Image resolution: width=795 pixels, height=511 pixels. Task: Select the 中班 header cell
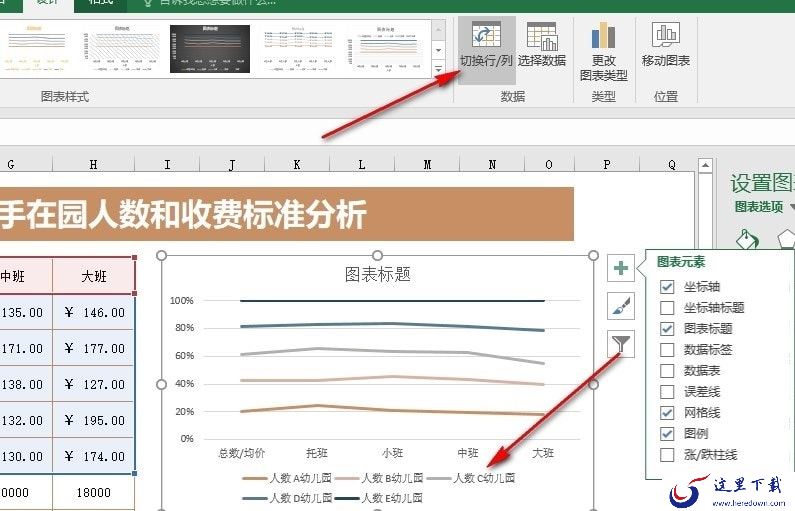click(26, 276)
